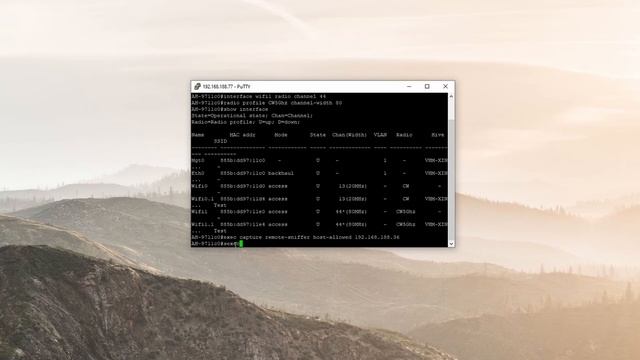Click the 'Wifi1.1' interface name

pos(202,224)
